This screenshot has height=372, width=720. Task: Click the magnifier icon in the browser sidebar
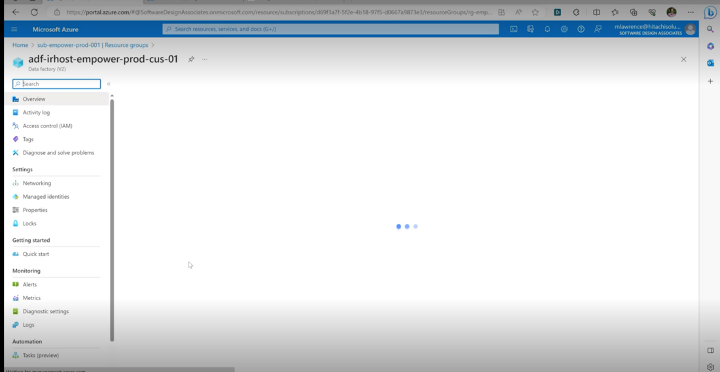tap(710, 29)
